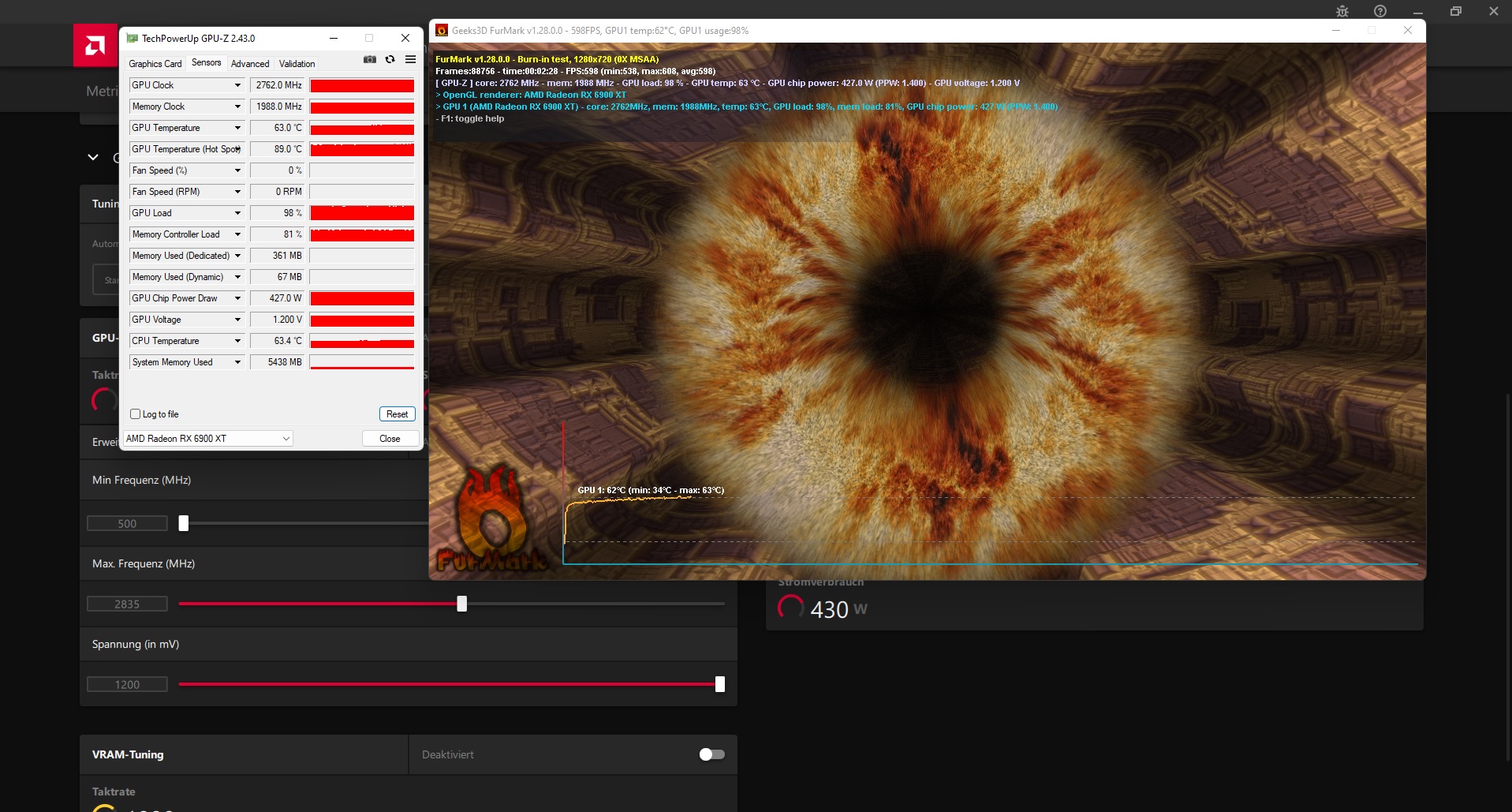Image resolution: width=1512 pixels, height=812 pixels.
Task: Click the GPU Chip Power 427.0 W value
Action: point(278,298)
